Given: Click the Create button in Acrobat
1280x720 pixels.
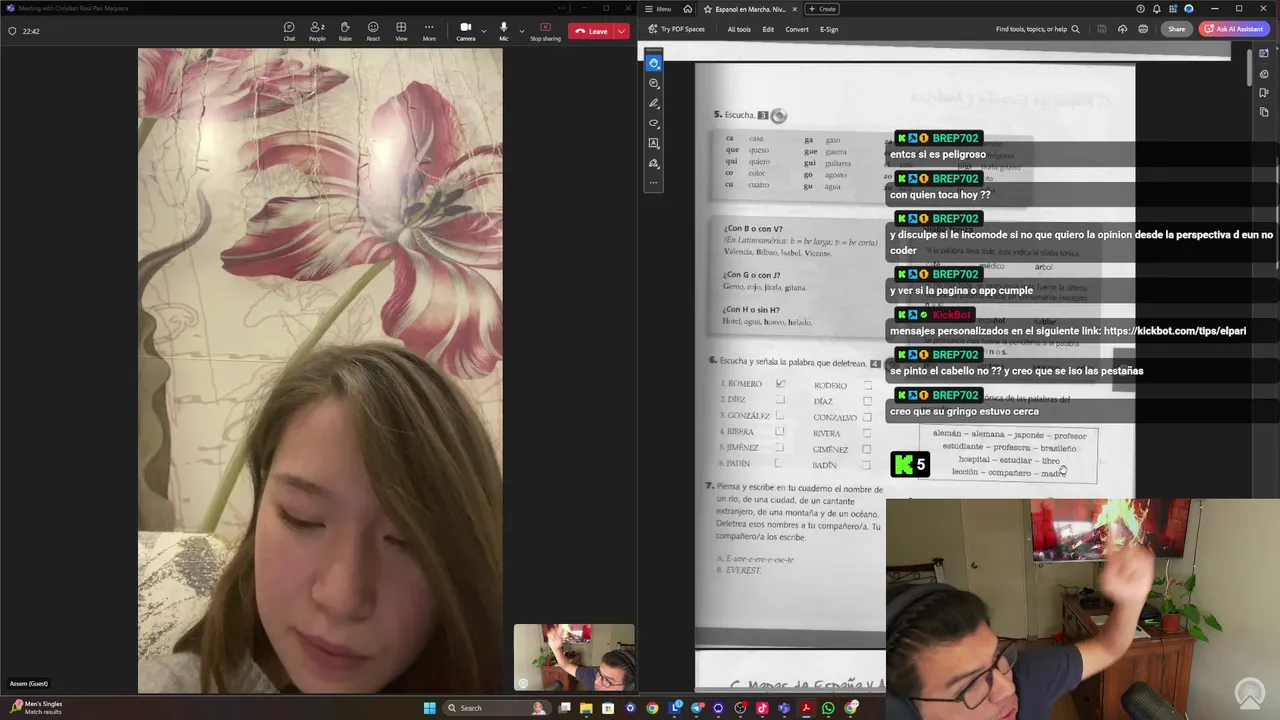Looking at the screenshot, I should 822,9.
